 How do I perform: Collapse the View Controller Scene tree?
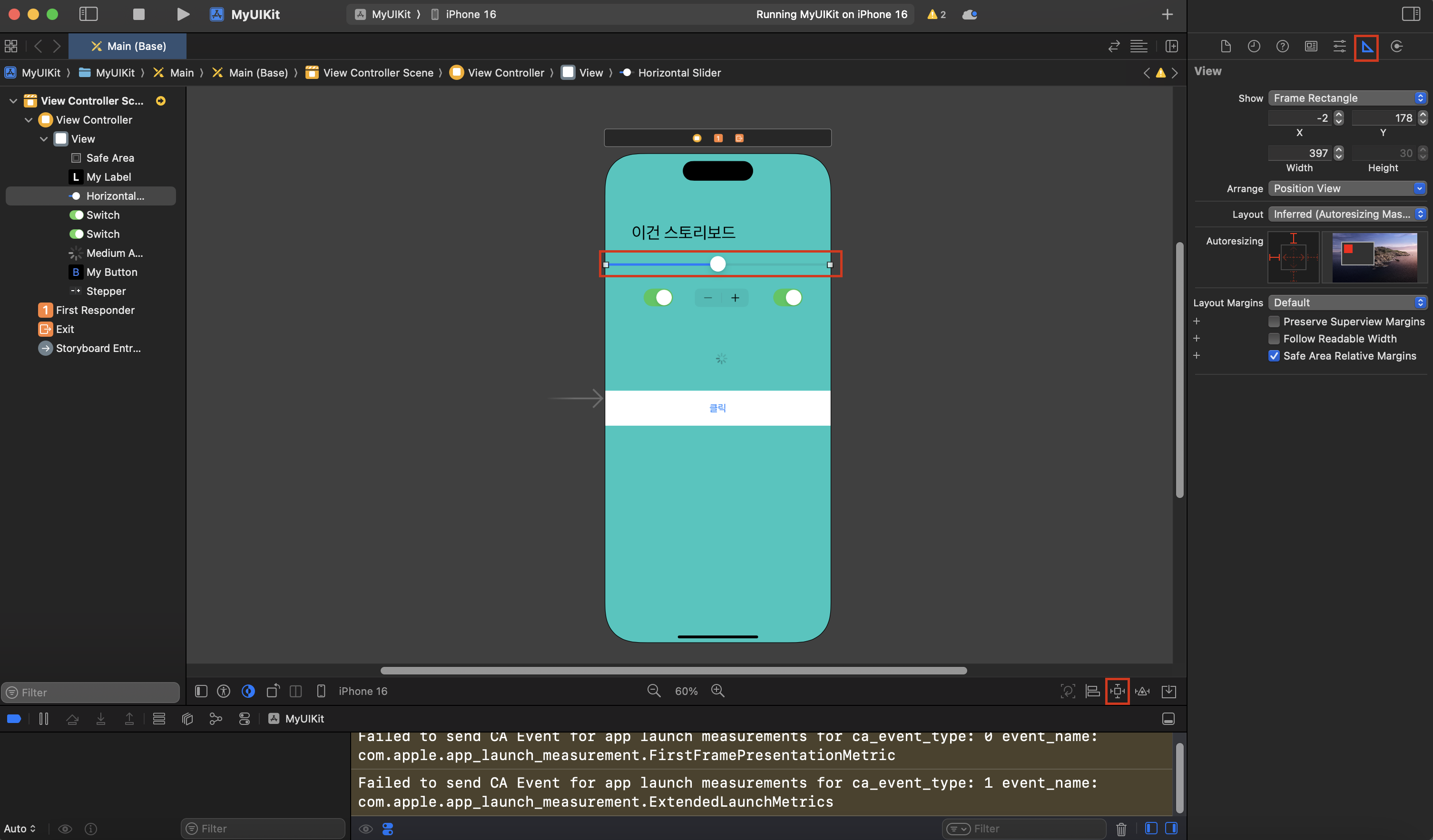tap(13, 101)
